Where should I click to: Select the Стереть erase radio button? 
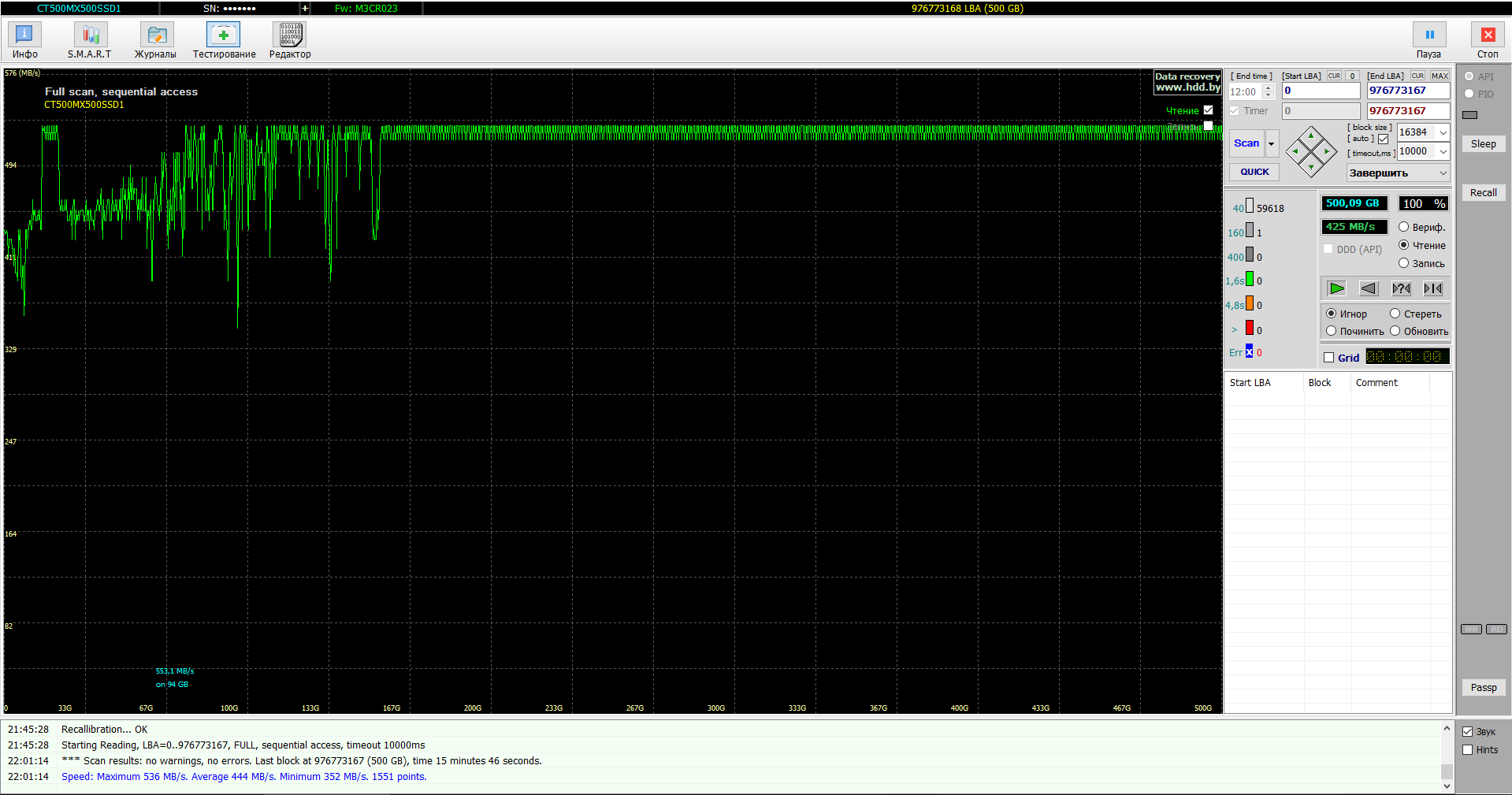click(1395, 314)
